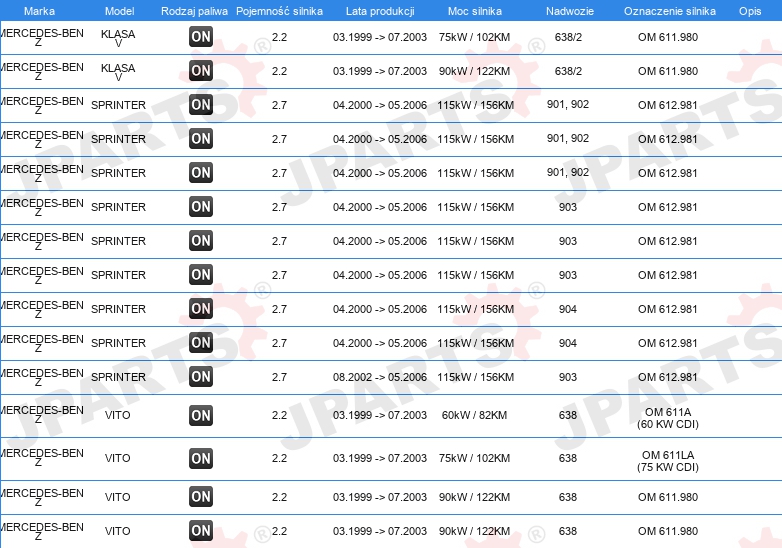This screenshot has width=782, height=548.
Task: Click the Lata produkcji column header
Action: (380, 11)
